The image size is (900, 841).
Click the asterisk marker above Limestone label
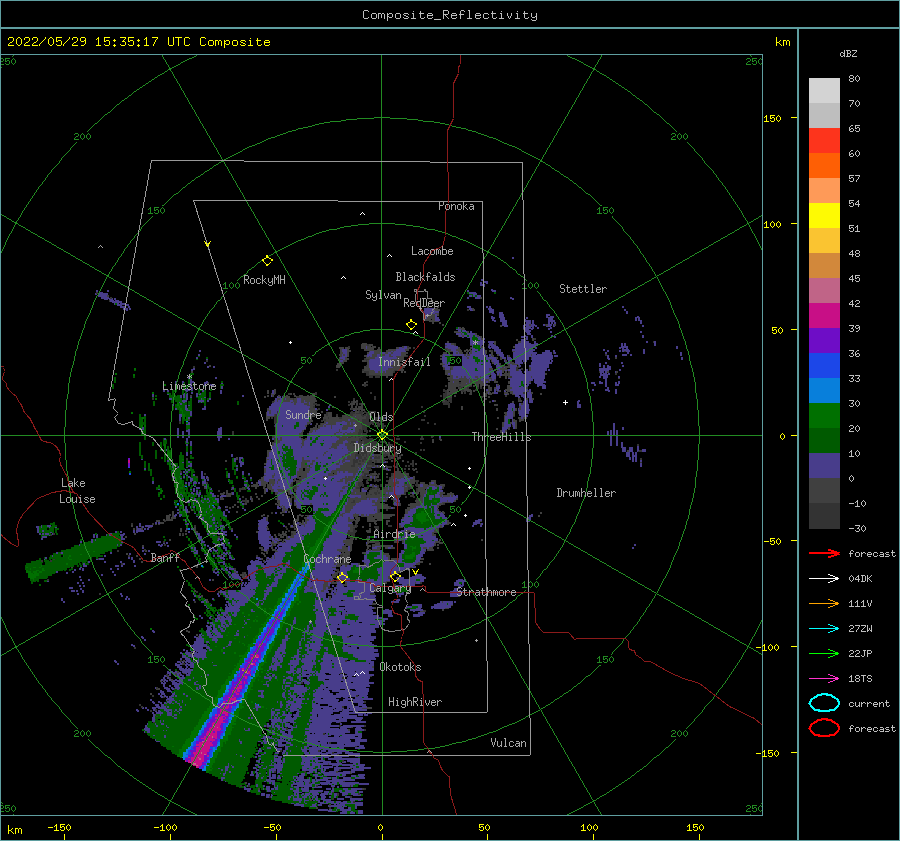click(x=189, y=377)
